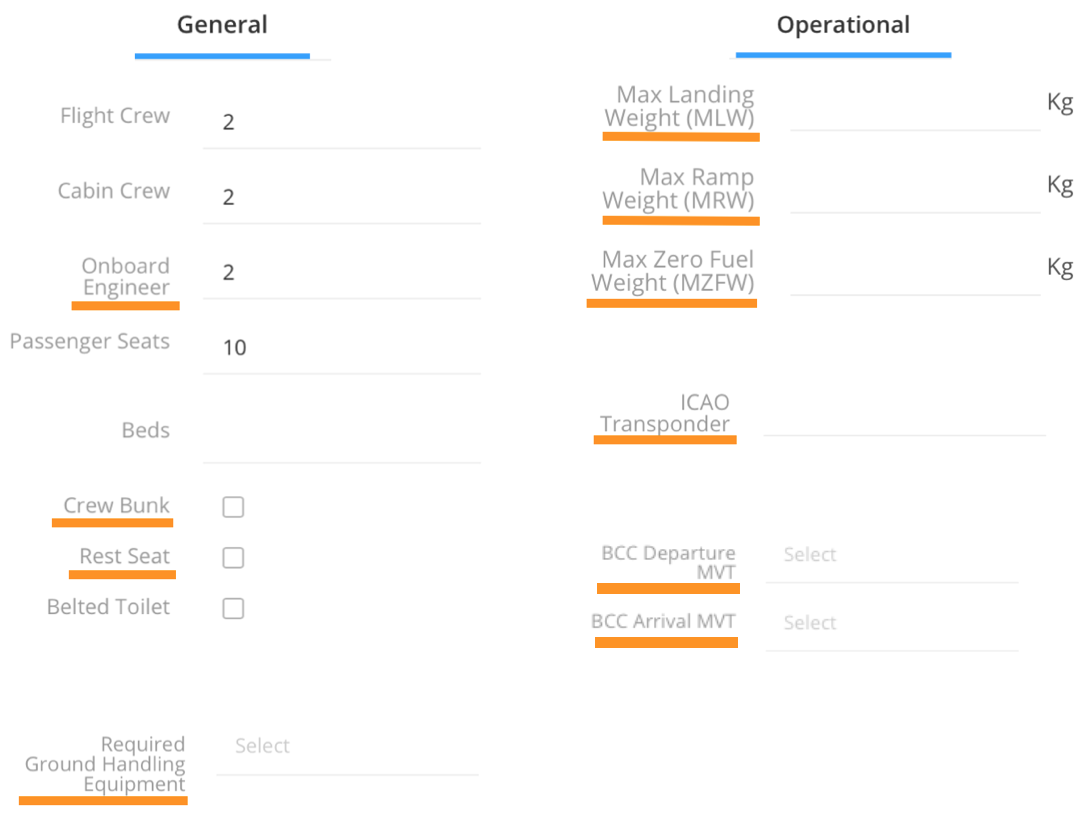Viewport: 1089px width, 821px height.
Task: Open the BCC Departure MVT select
Action: [x=890, y=555]
